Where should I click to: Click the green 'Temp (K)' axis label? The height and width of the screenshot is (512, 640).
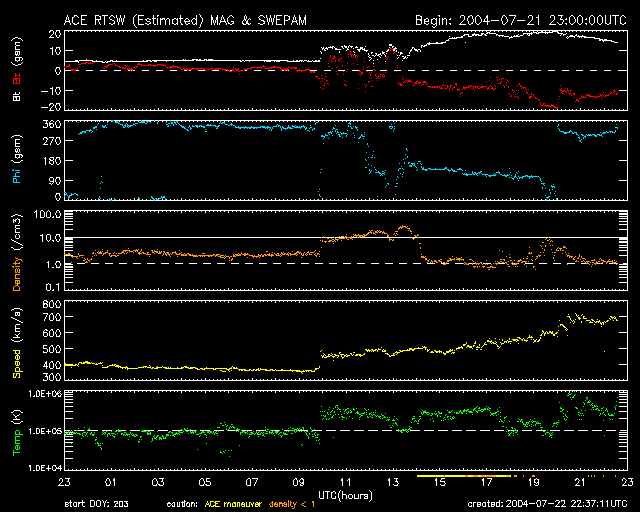click(x=17, y=433)
